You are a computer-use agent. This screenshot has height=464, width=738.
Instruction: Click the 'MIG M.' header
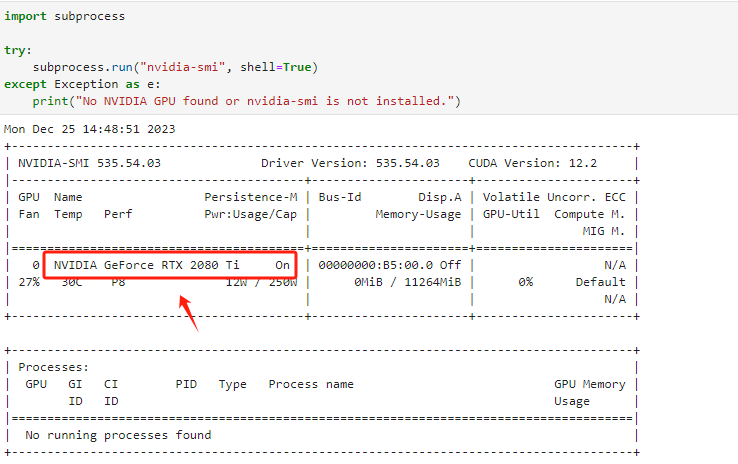[x=604, y=231]
